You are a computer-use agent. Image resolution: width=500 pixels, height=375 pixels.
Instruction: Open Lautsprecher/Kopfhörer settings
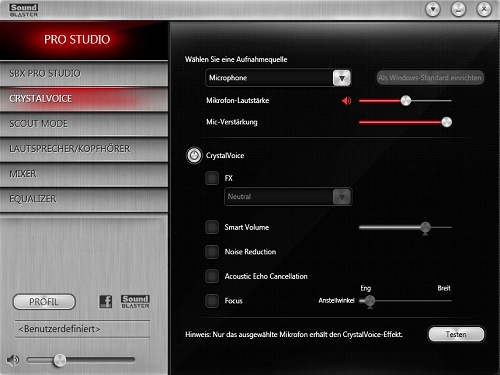pyautogui.click(x=84, y=149)
